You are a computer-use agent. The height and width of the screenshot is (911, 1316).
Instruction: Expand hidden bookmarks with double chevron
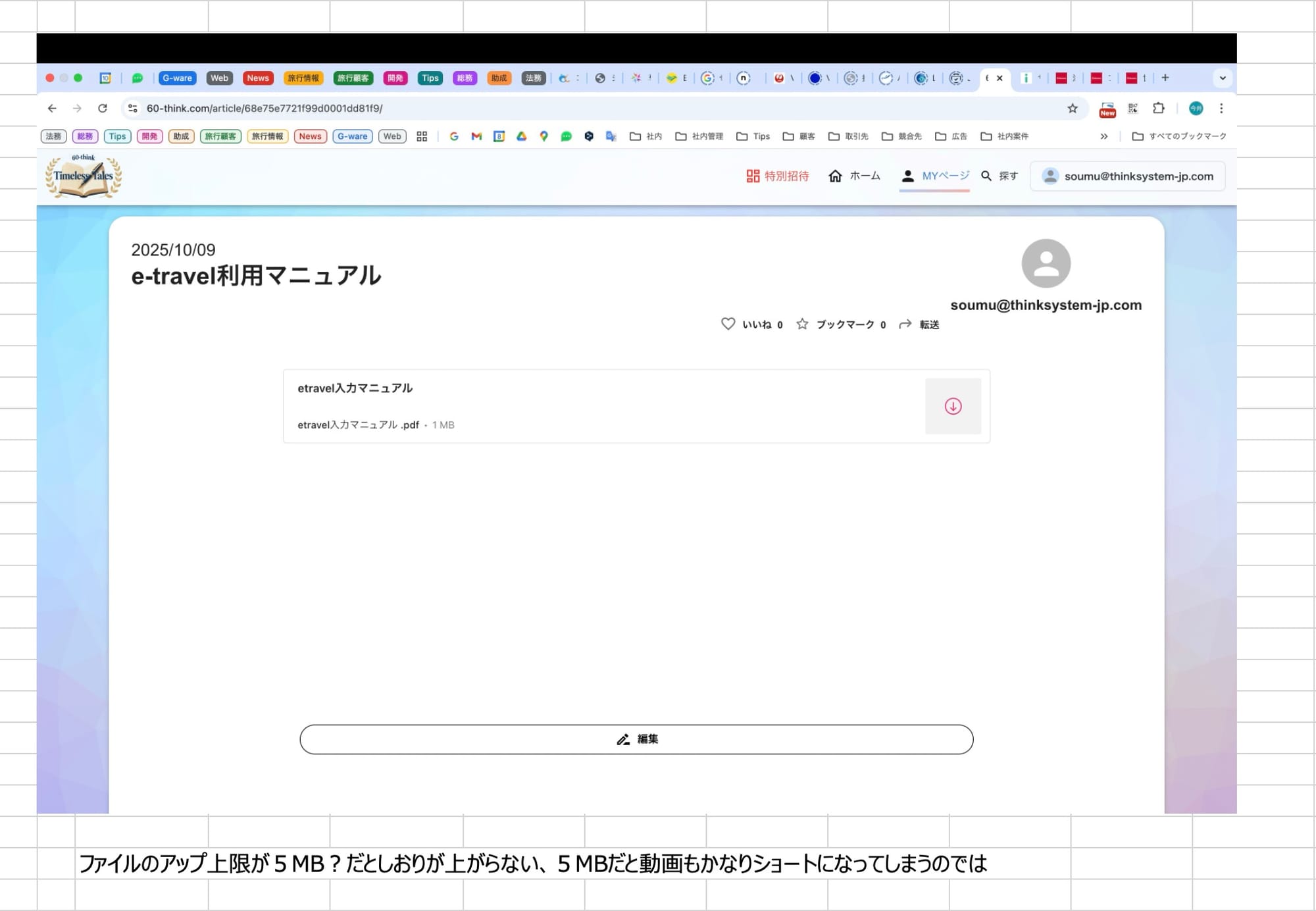point(1104,136)
